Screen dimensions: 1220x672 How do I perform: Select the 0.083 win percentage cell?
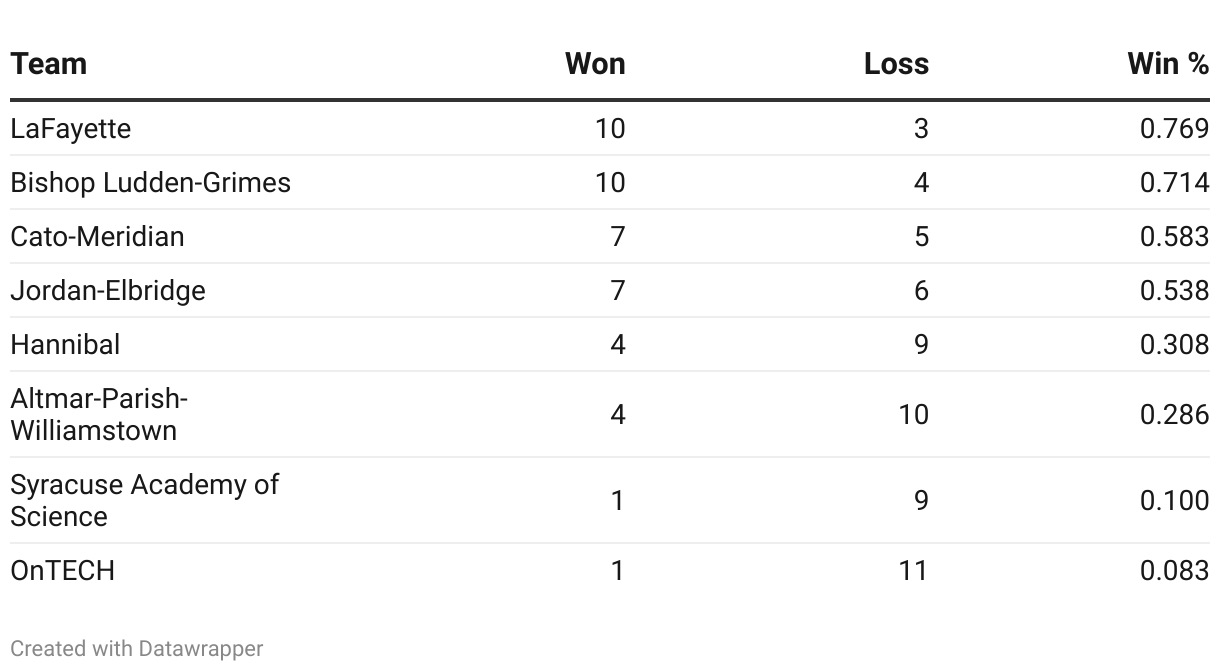[x=1175, y=571]
